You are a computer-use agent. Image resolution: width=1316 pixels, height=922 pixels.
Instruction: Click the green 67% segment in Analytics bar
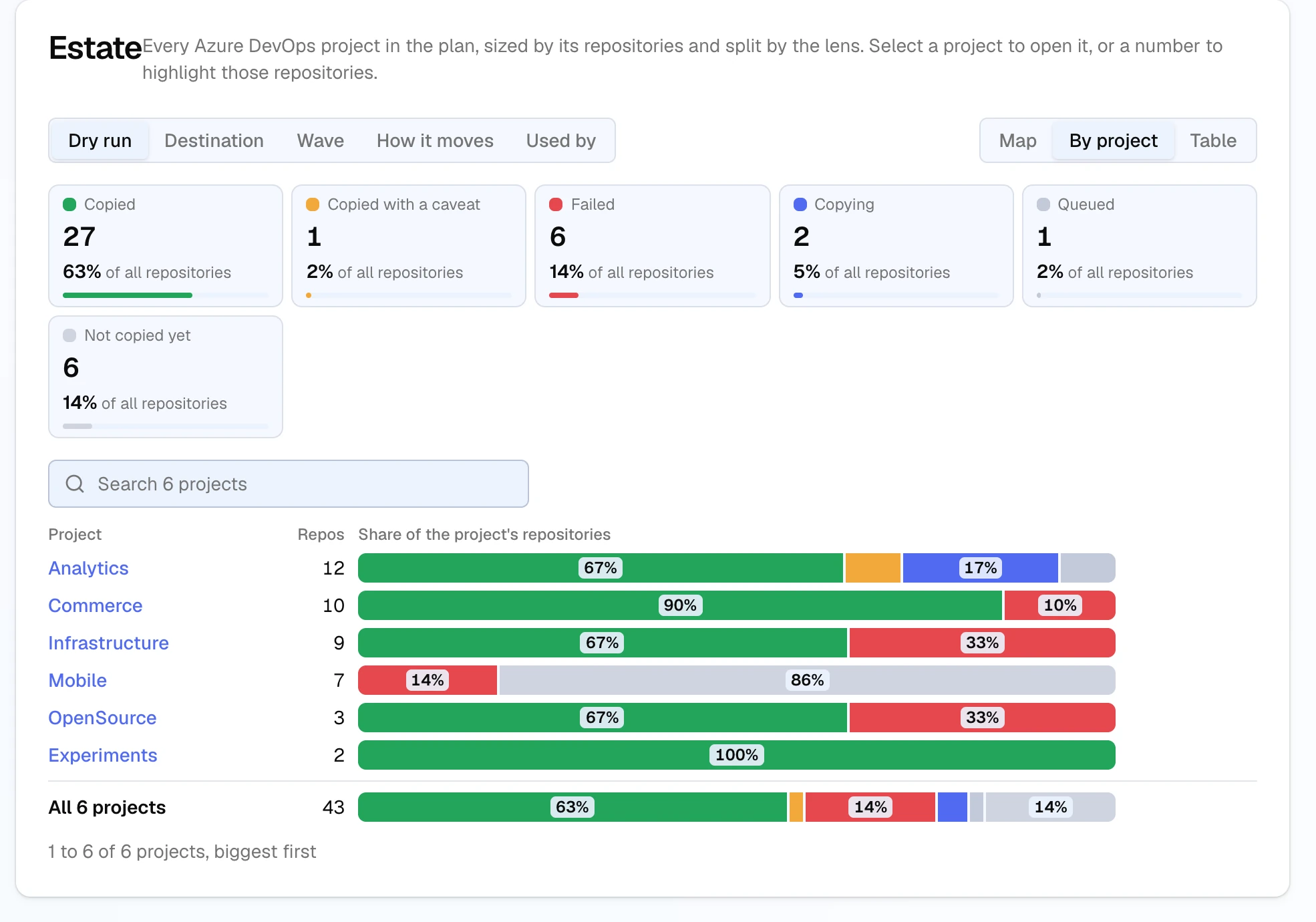[x=601, y=568]
